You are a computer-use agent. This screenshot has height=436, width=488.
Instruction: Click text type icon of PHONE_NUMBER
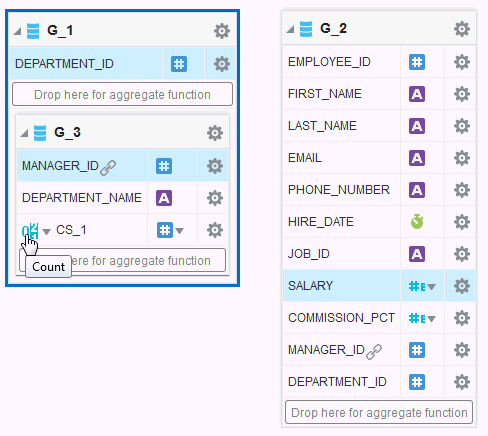[x=417, y=190]
